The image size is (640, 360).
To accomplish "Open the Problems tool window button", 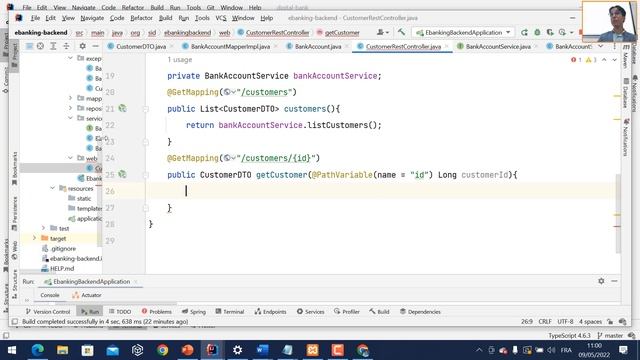I will point(157,311).
